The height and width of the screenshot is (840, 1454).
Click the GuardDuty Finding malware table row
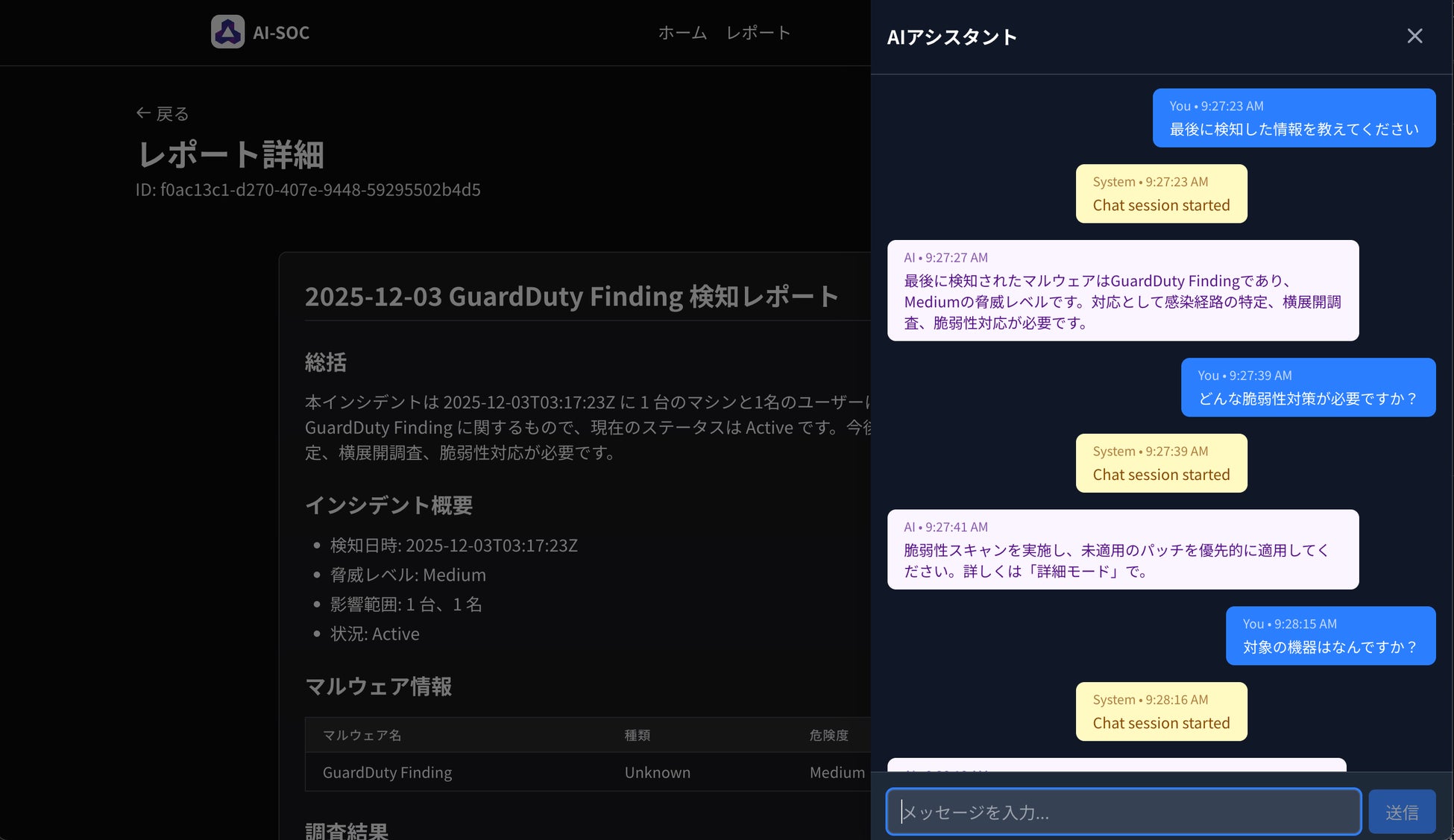387,772
